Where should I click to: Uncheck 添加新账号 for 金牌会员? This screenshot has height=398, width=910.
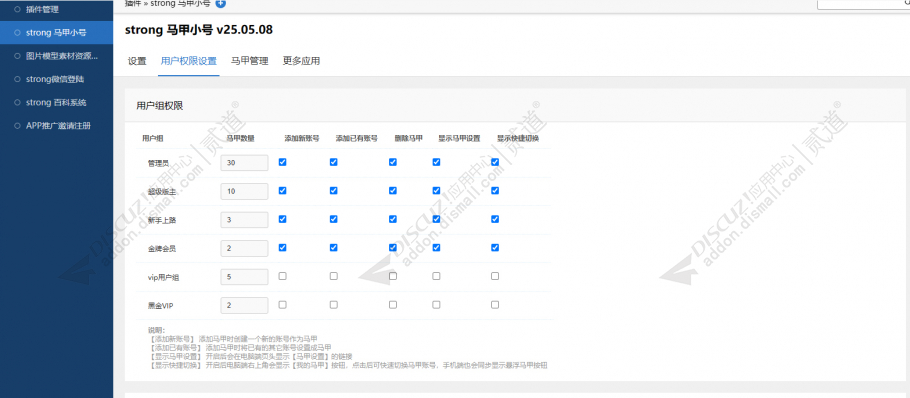283,247
